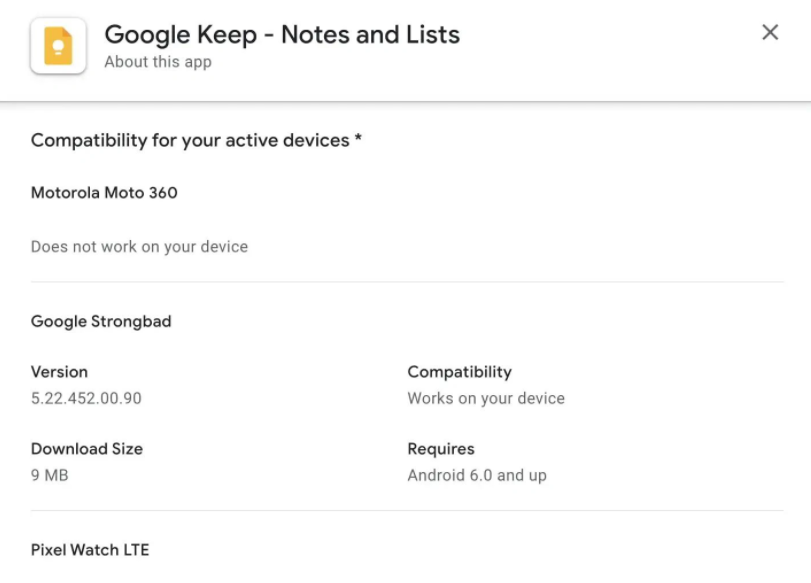Screen dimensions: 811x583
Task: Select Android 6.0 and up text
Action: (x=477, y=475)
